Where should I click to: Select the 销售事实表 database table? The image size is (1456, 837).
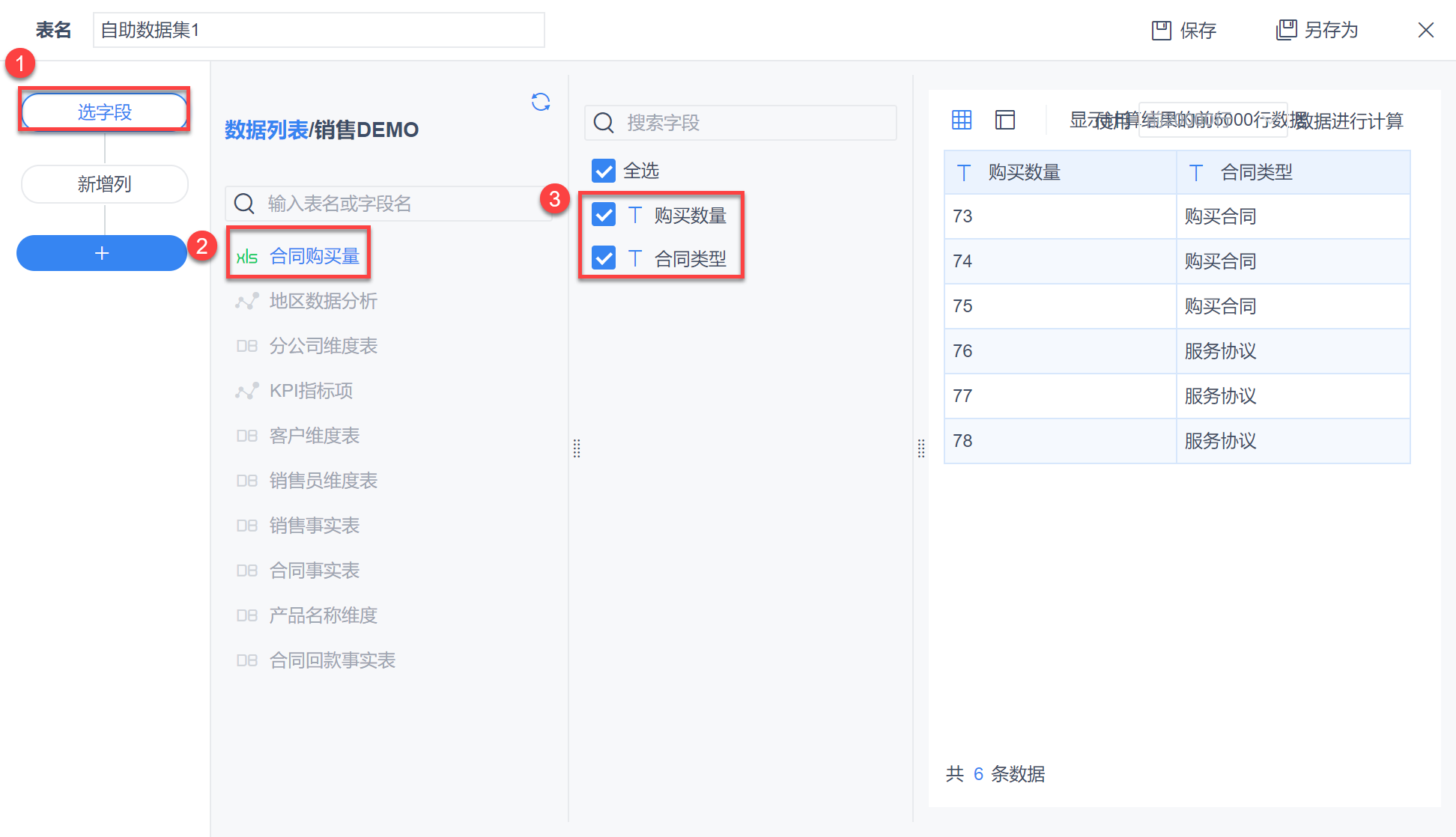(314, 526)
